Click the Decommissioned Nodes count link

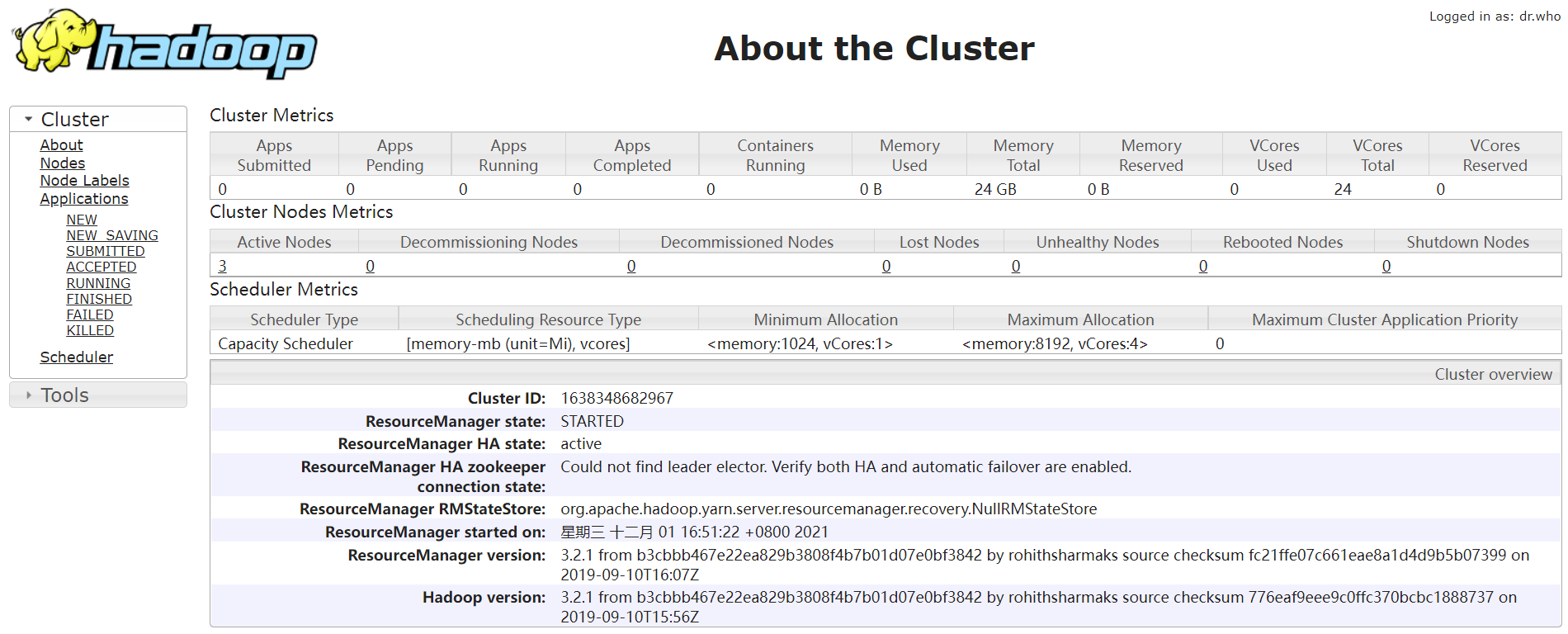(x=631, y=266)
